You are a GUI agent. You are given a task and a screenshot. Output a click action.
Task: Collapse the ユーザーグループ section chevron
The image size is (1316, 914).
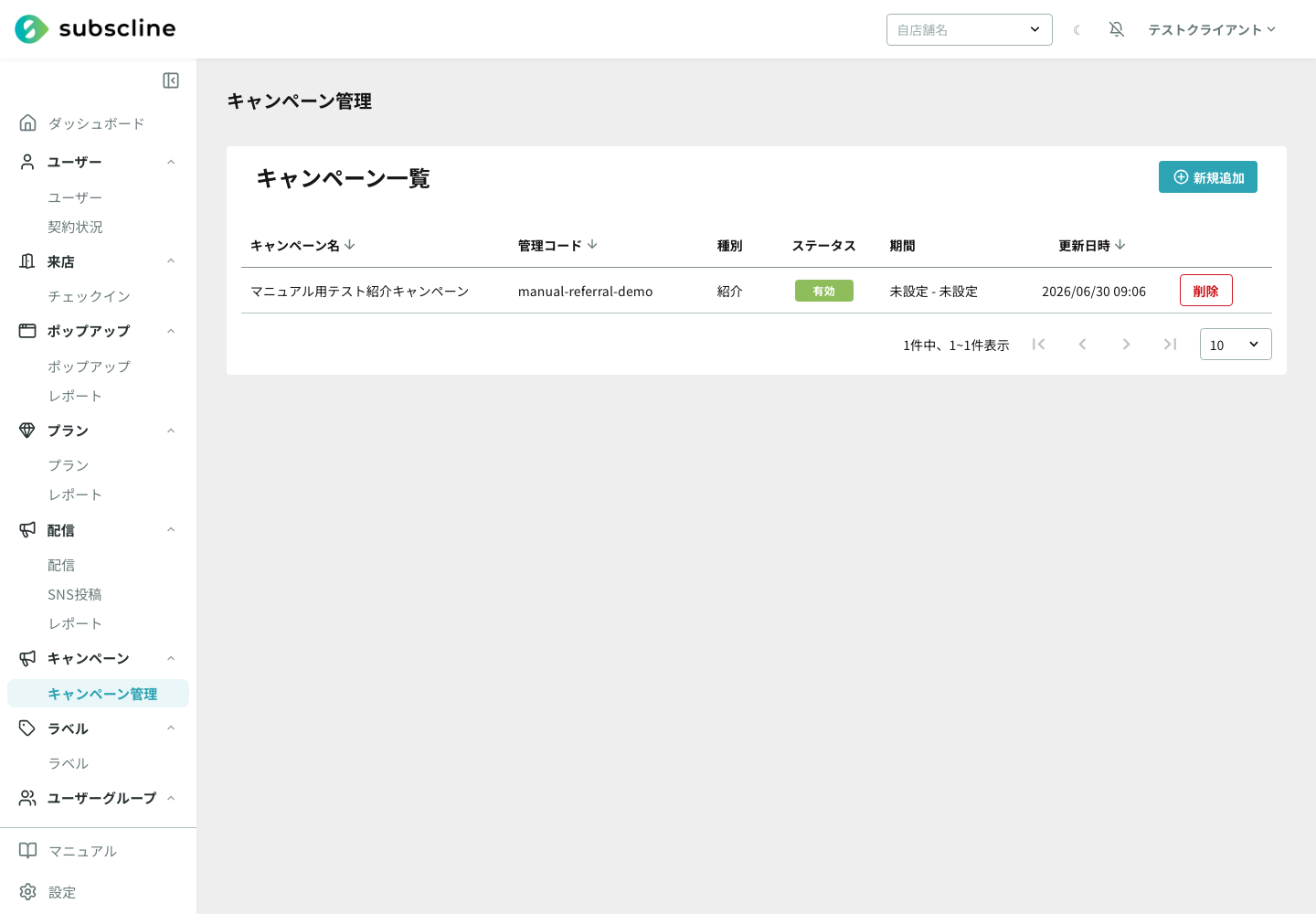coord(171,798)
